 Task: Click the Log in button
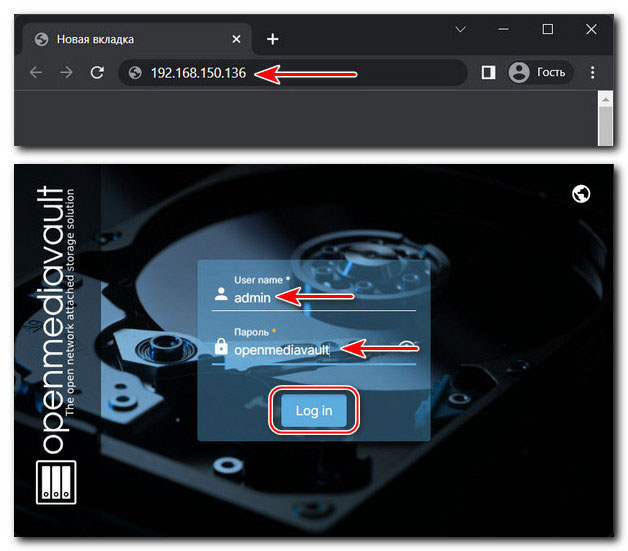[314, 410]
